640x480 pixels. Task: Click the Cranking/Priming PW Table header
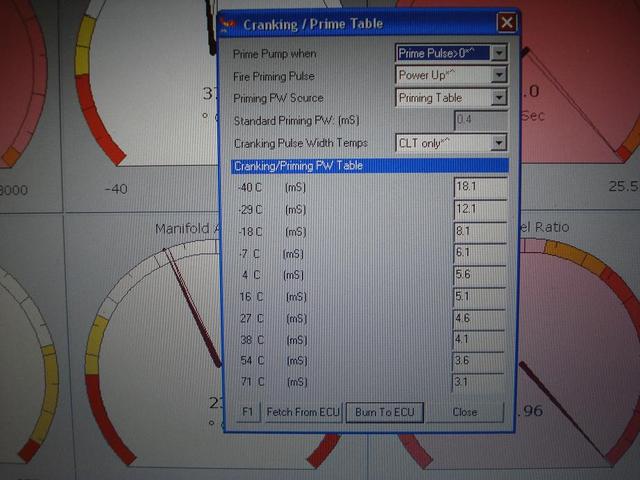pos(370,166)
